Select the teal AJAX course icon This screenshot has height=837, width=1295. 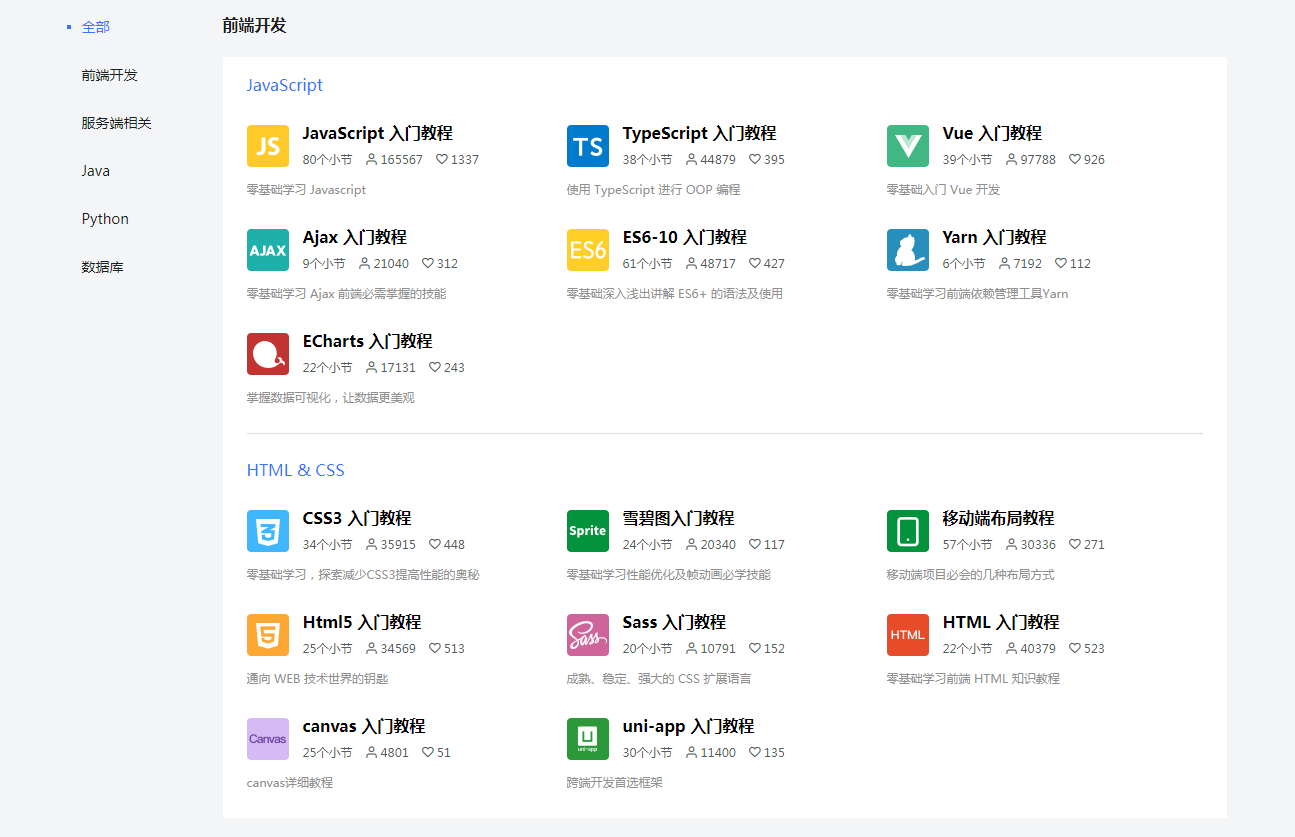[267, 250]
